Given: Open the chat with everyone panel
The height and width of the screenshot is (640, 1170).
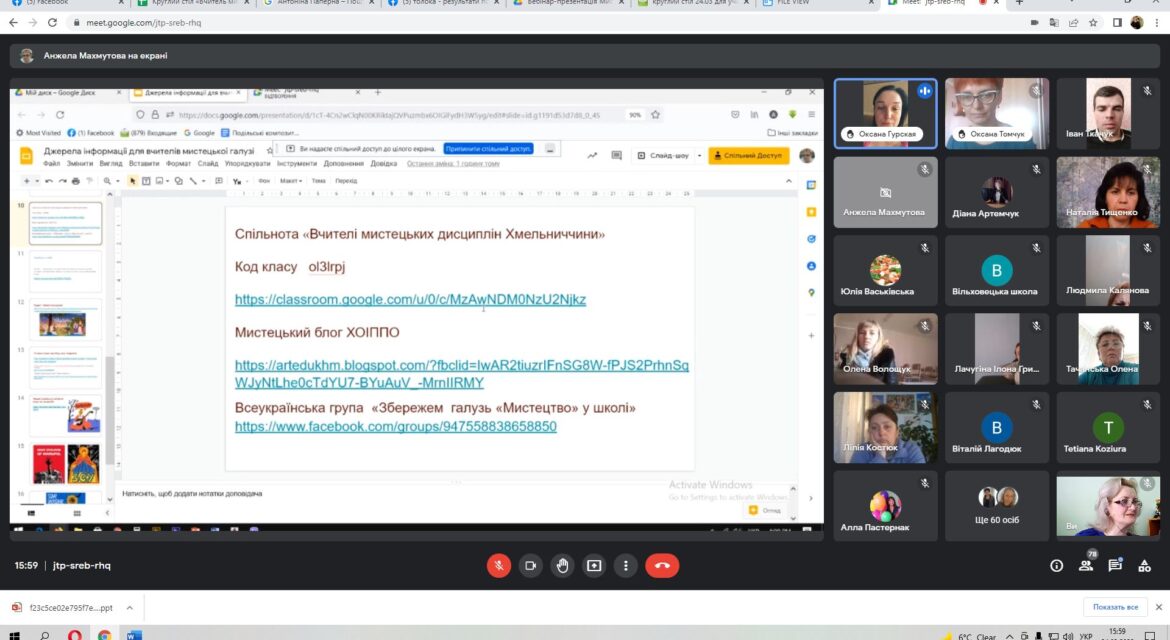Looking at the screenshot, I should [1115, 565].
